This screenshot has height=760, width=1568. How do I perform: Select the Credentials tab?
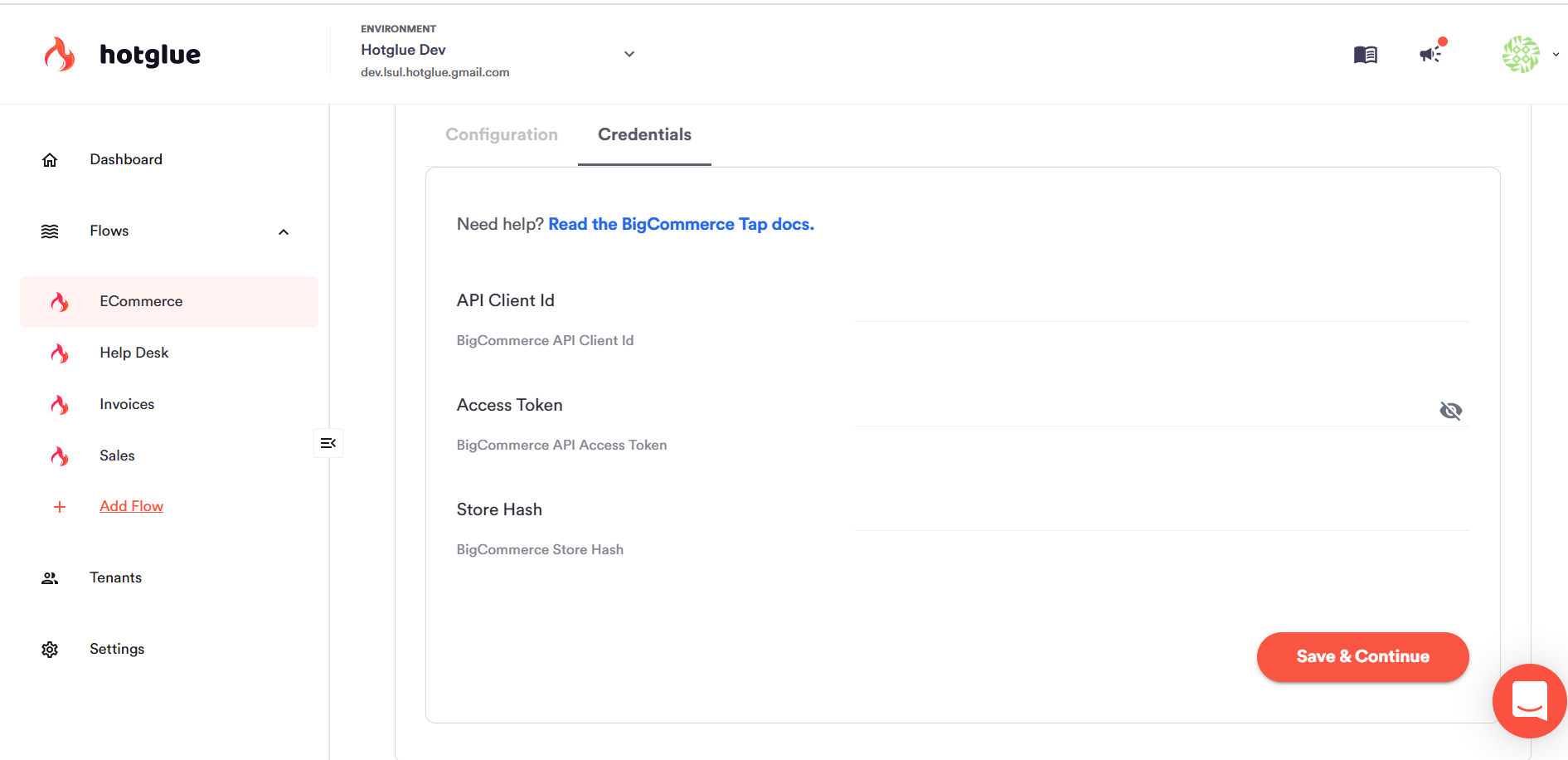[x=644, y=134]
